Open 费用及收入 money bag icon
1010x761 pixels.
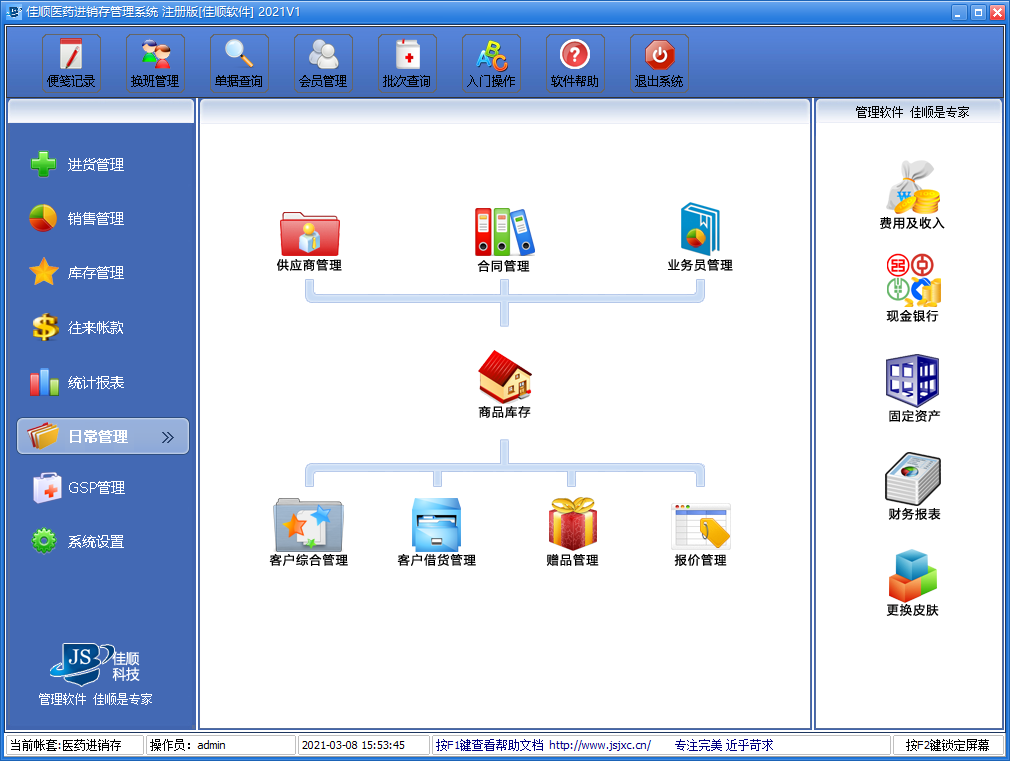tap(912, 187)
